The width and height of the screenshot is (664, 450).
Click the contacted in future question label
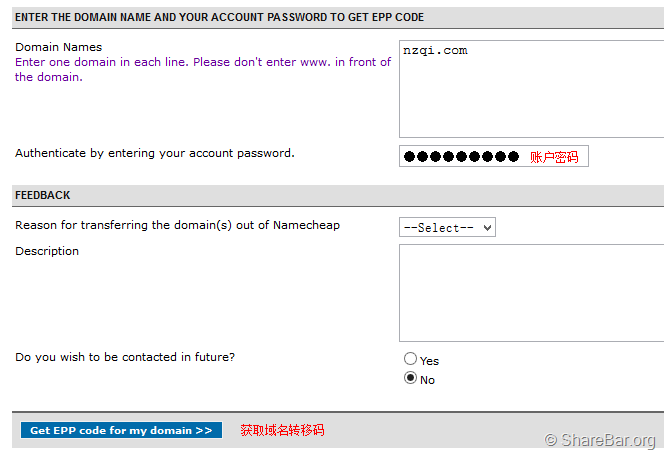point(125,357)
